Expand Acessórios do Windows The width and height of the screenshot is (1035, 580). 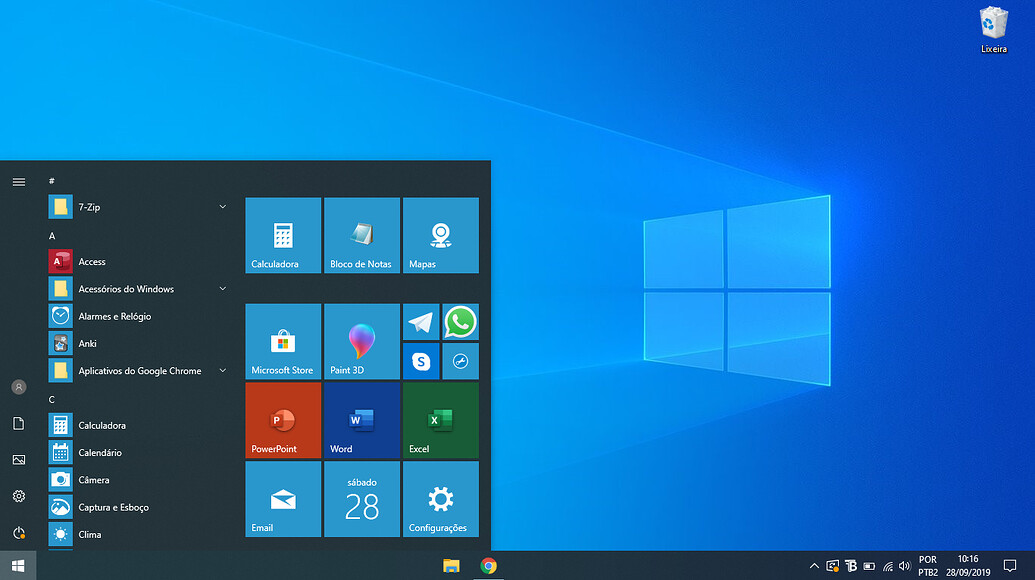pyautogui.click(x=222, y=288)
